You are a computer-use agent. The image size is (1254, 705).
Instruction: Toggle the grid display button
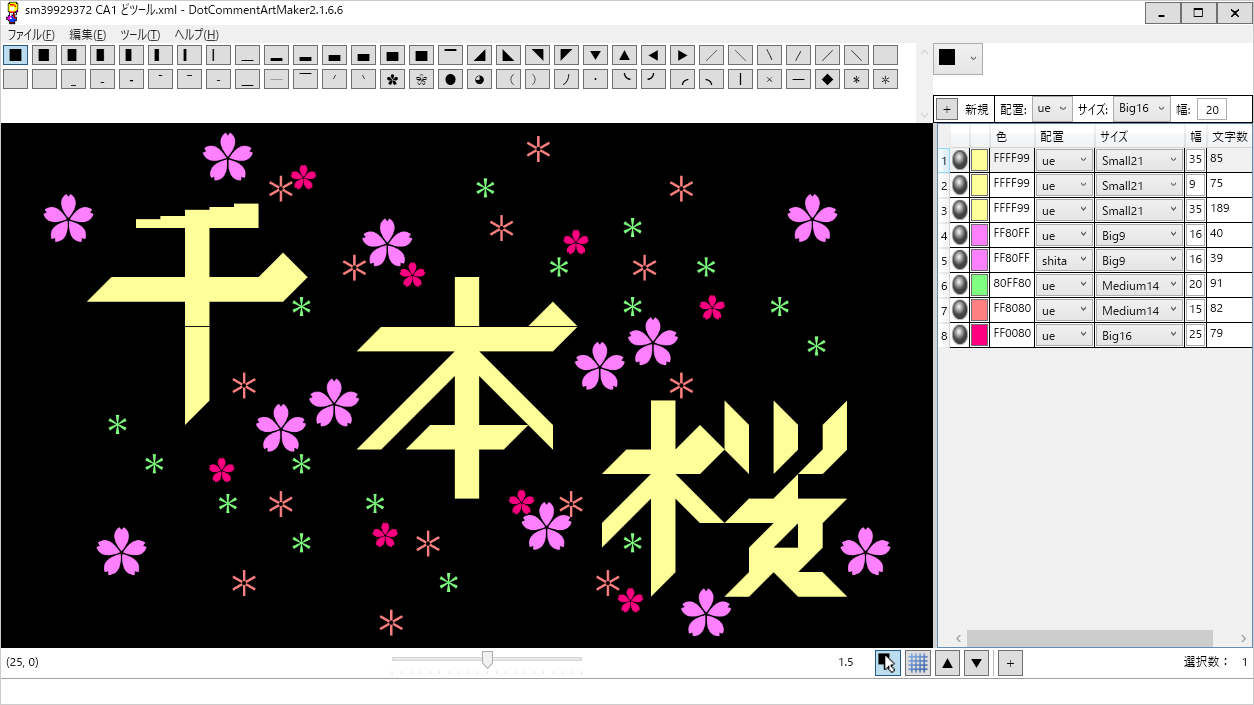click(x=917, y=662)
